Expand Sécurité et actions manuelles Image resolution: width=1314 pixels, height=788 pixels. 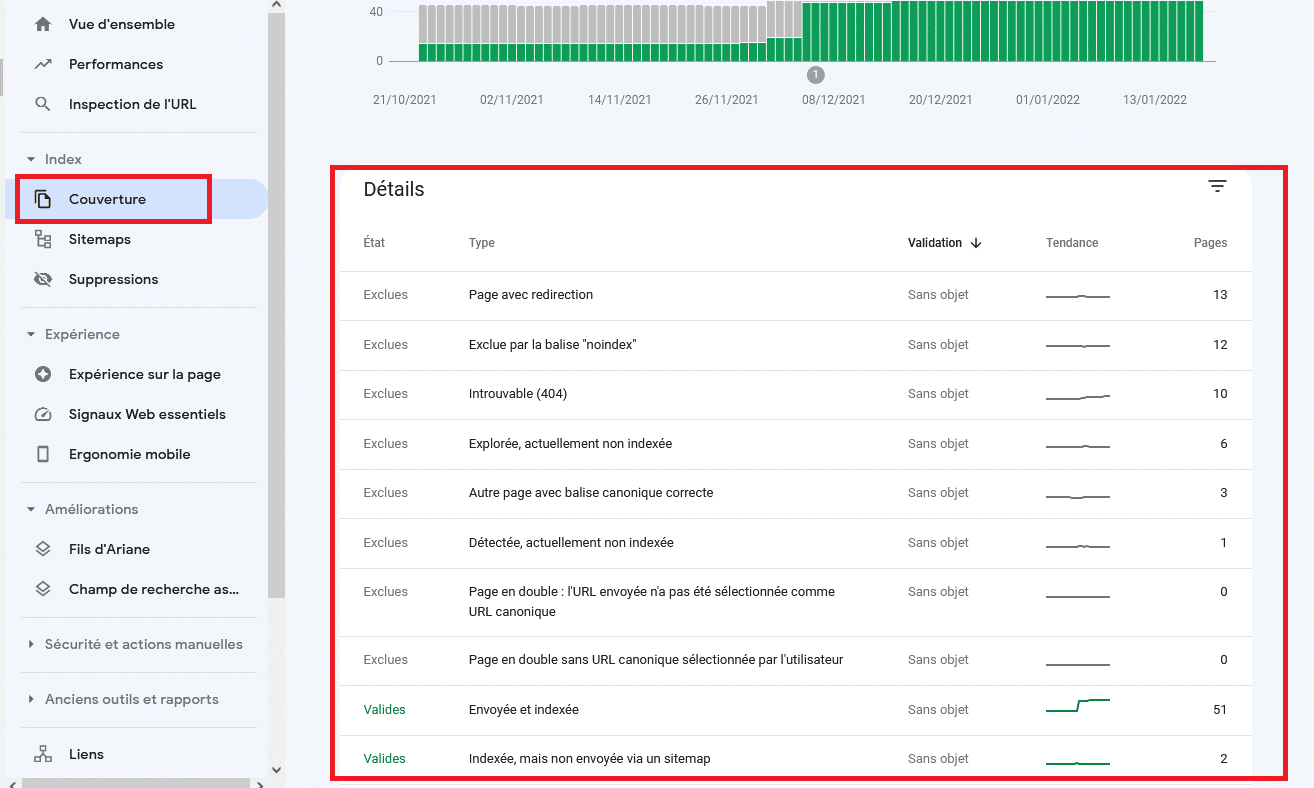coord(31,644)
